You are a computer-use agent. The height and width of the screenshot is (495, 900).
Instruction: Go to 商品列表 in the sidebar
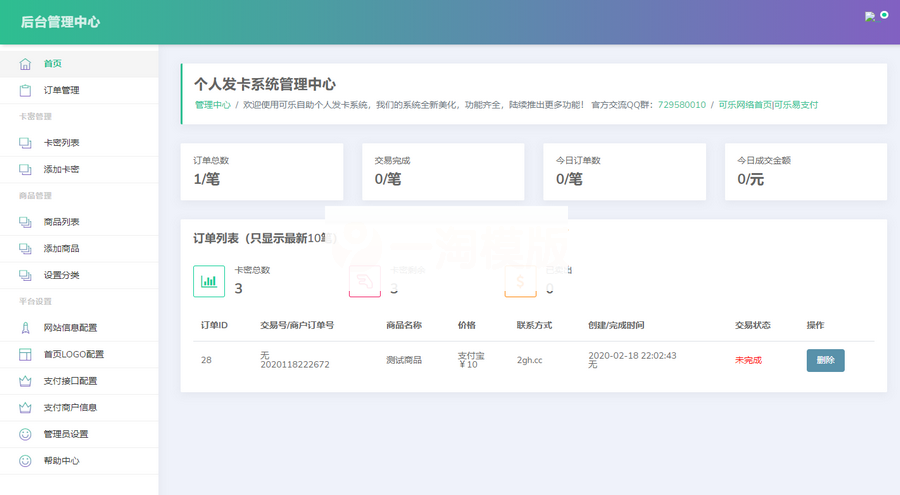pos(61,222)
